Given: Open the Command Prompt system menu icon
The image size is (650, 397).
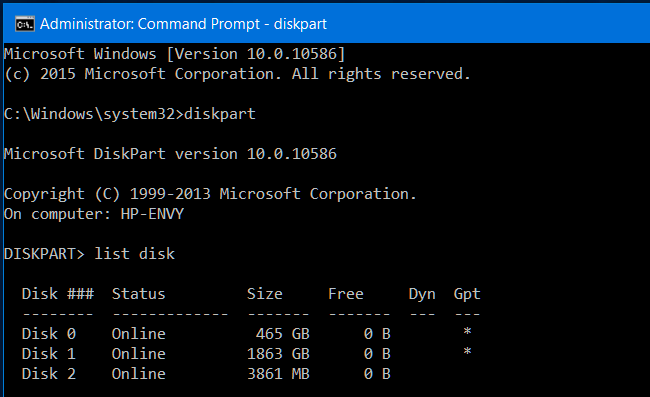Looking at the screenshot, I should tap(25, 24).
